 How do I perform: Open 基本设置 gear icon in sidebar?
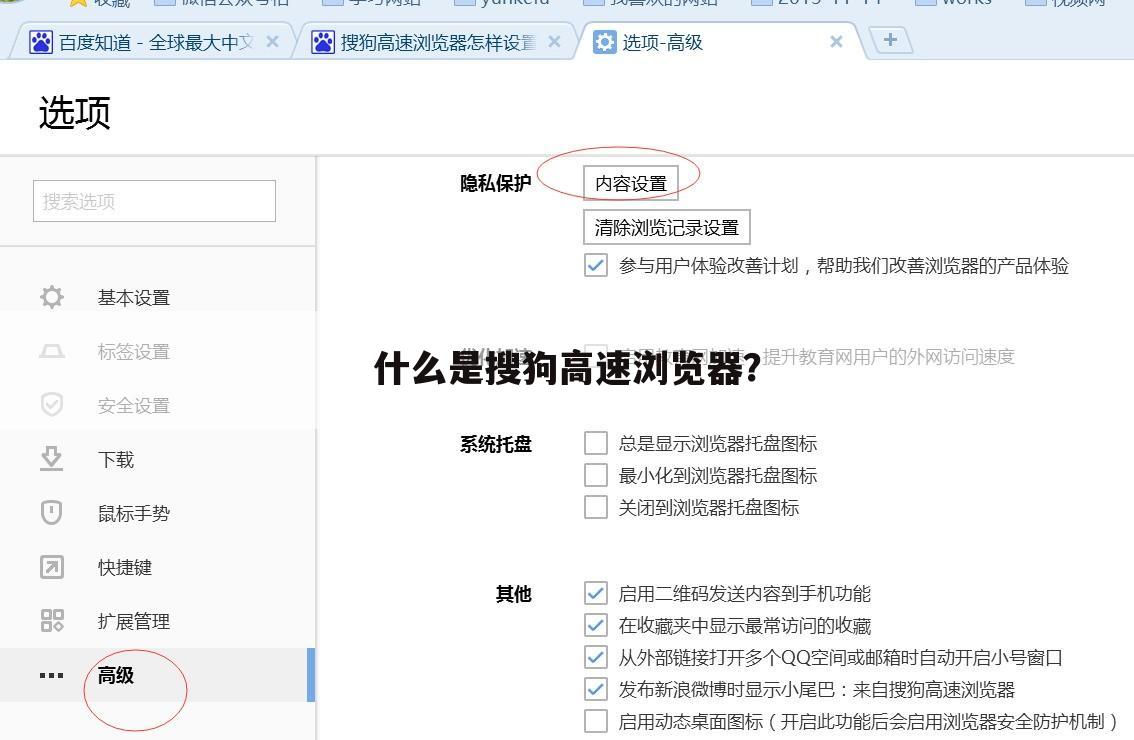pyautogui.click(x=52, y=297)
